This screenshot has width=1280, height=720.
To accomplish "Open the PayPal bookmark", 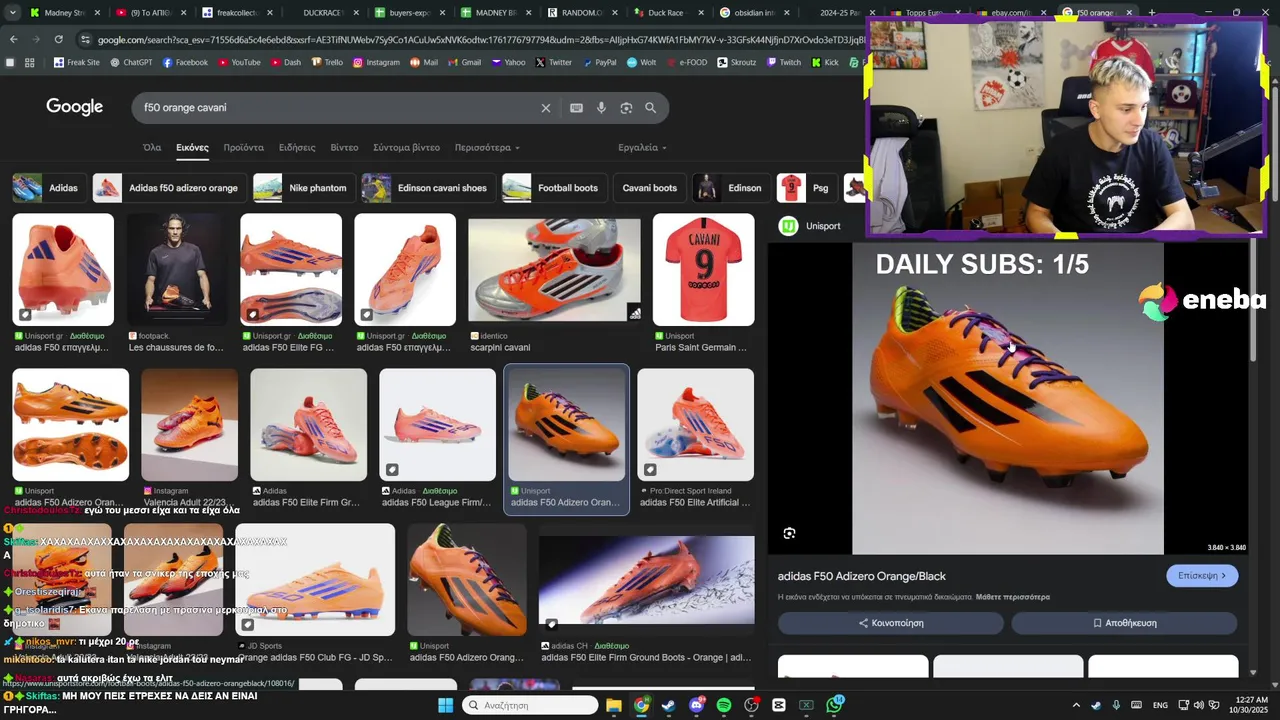I will coord(599,62).
